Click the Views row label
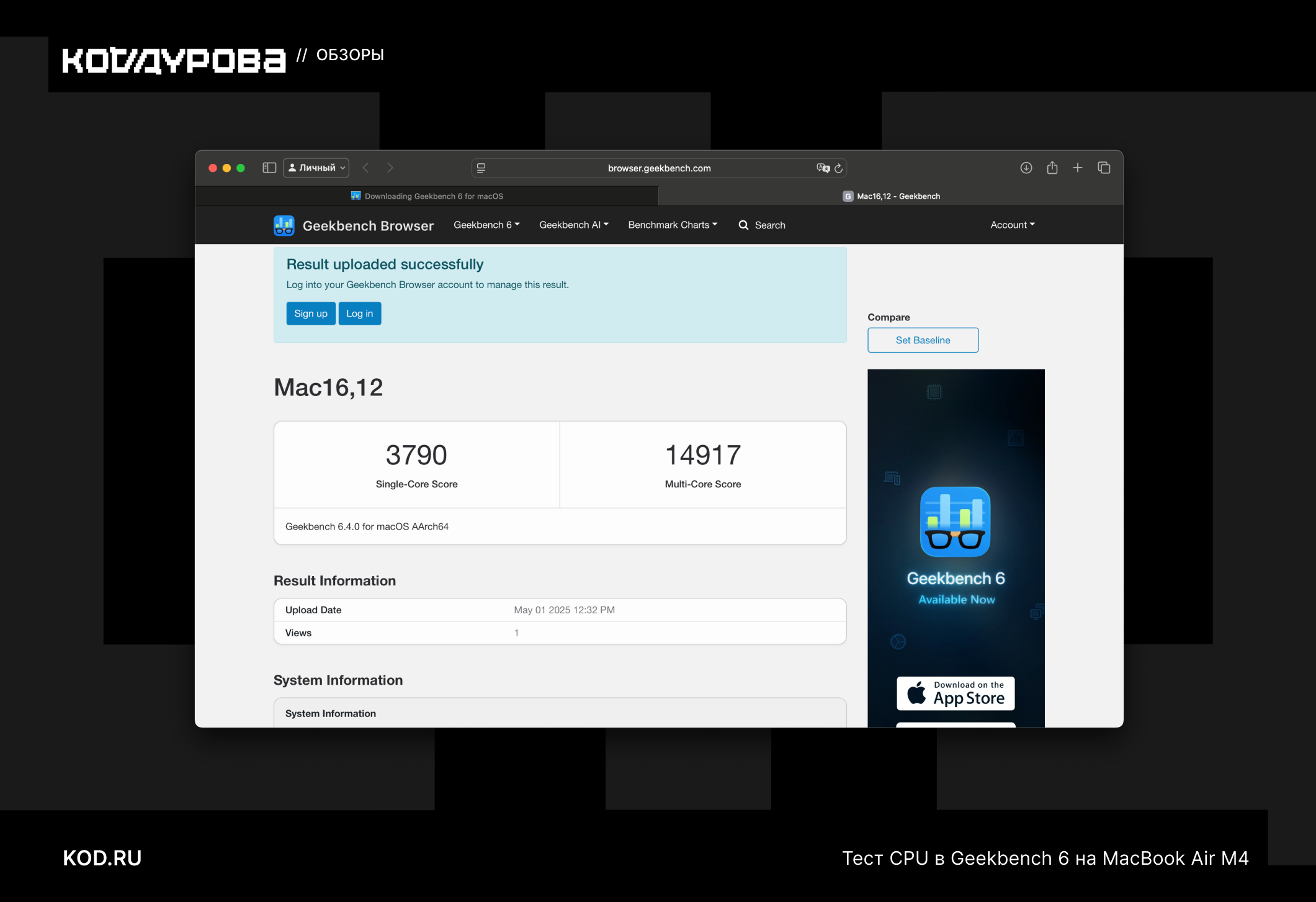The height and width of the screenshot is (902, 1316). pos(298,633)
